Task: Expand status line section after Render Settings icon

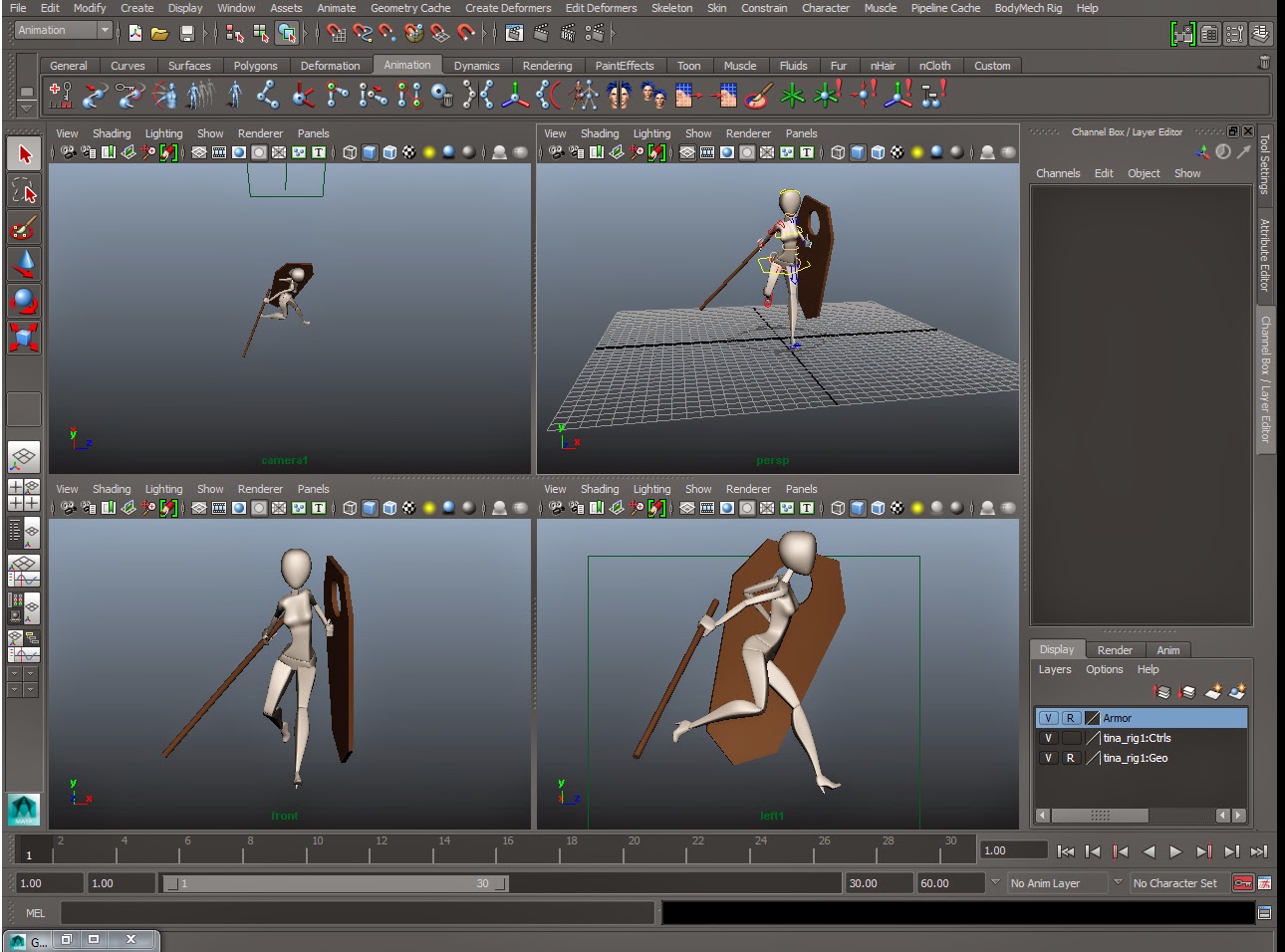Action: [613, 33]
